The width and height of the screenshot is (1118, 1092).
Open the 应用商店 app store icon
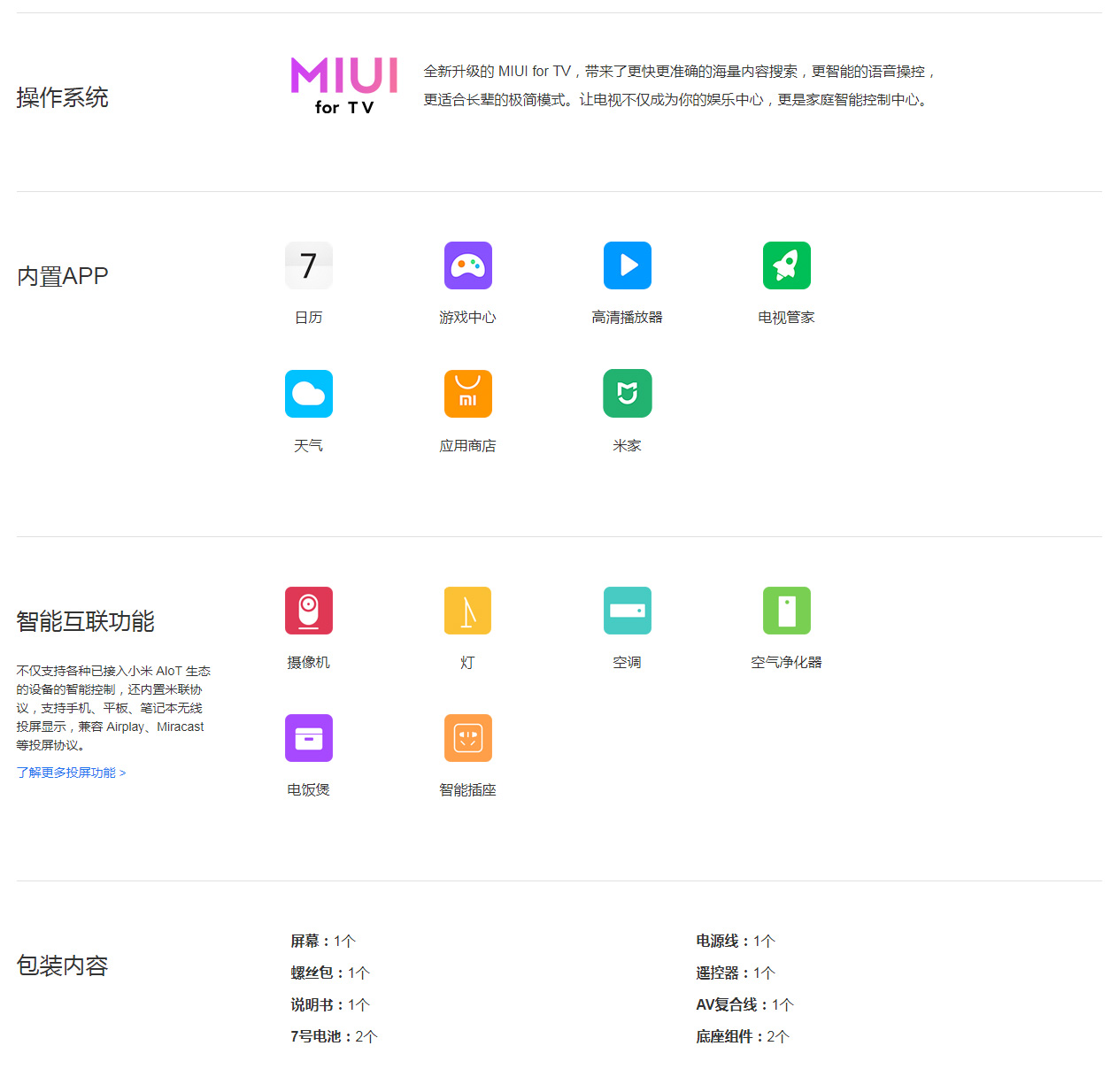468,394
